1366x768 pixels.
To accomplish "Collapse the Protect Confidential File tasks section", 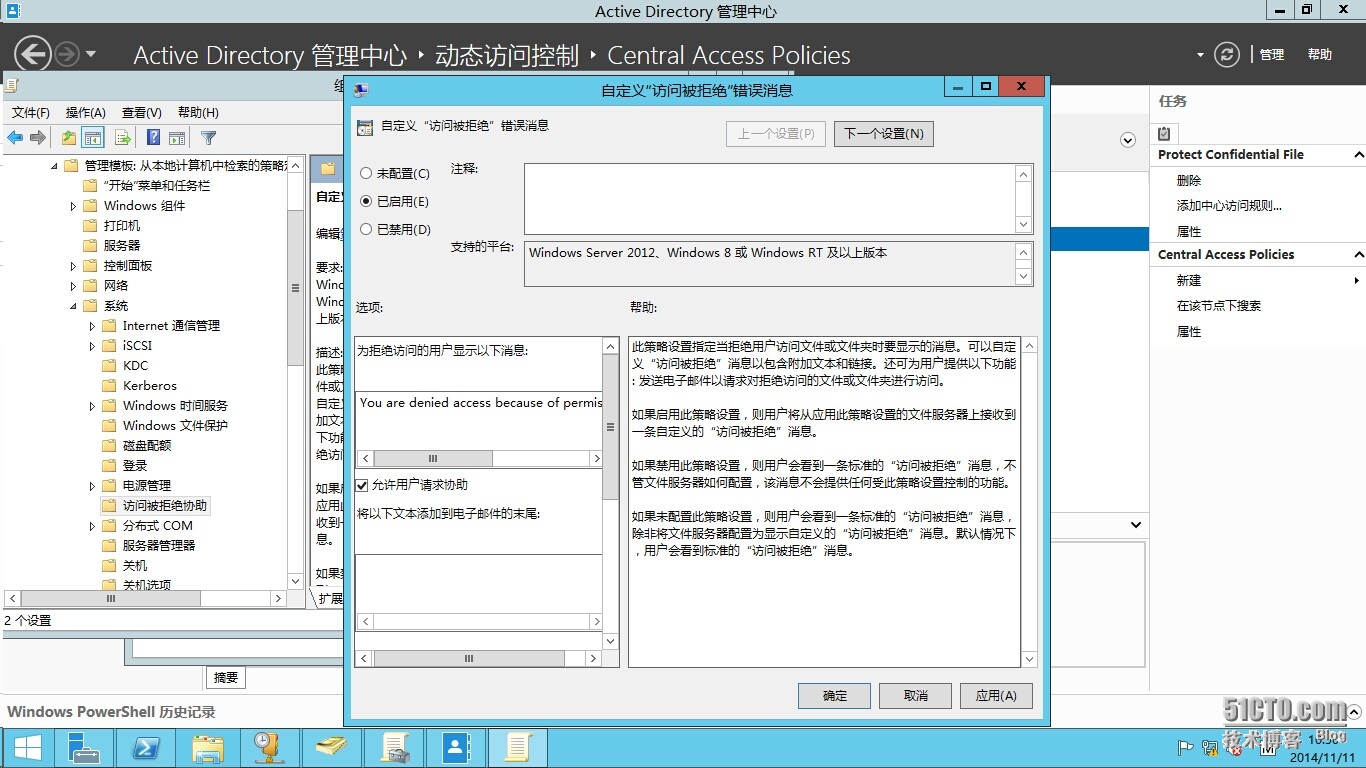I will (1358, 155).
